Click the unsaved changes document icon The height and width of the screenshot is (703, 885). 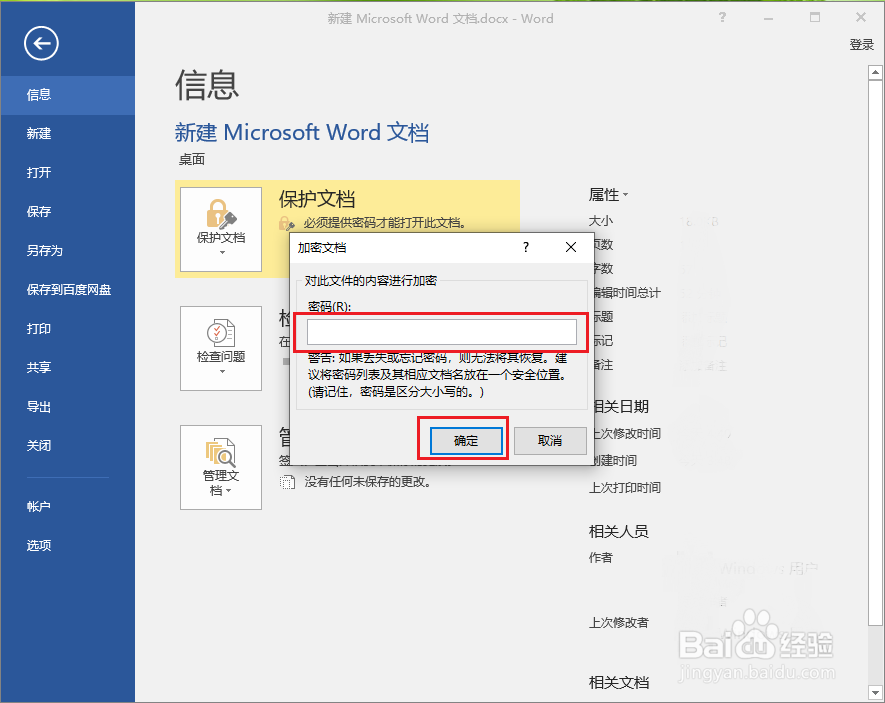[x=287, y=482]
